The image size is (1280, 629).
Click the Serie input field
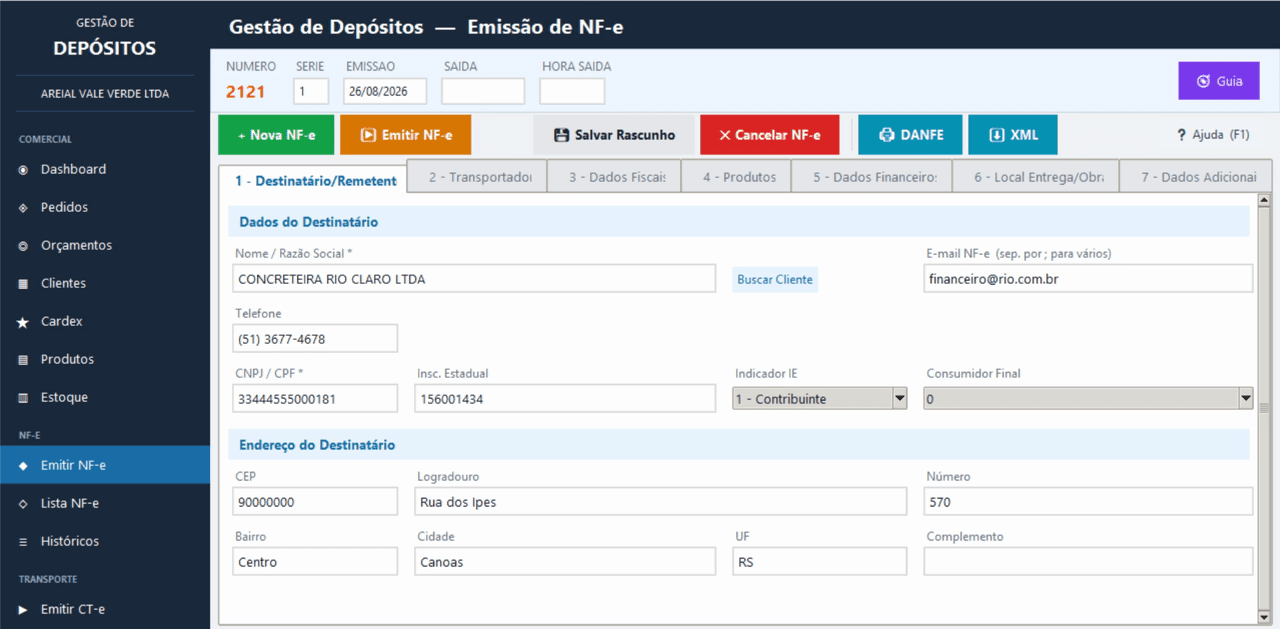click(x=311, y=91)
